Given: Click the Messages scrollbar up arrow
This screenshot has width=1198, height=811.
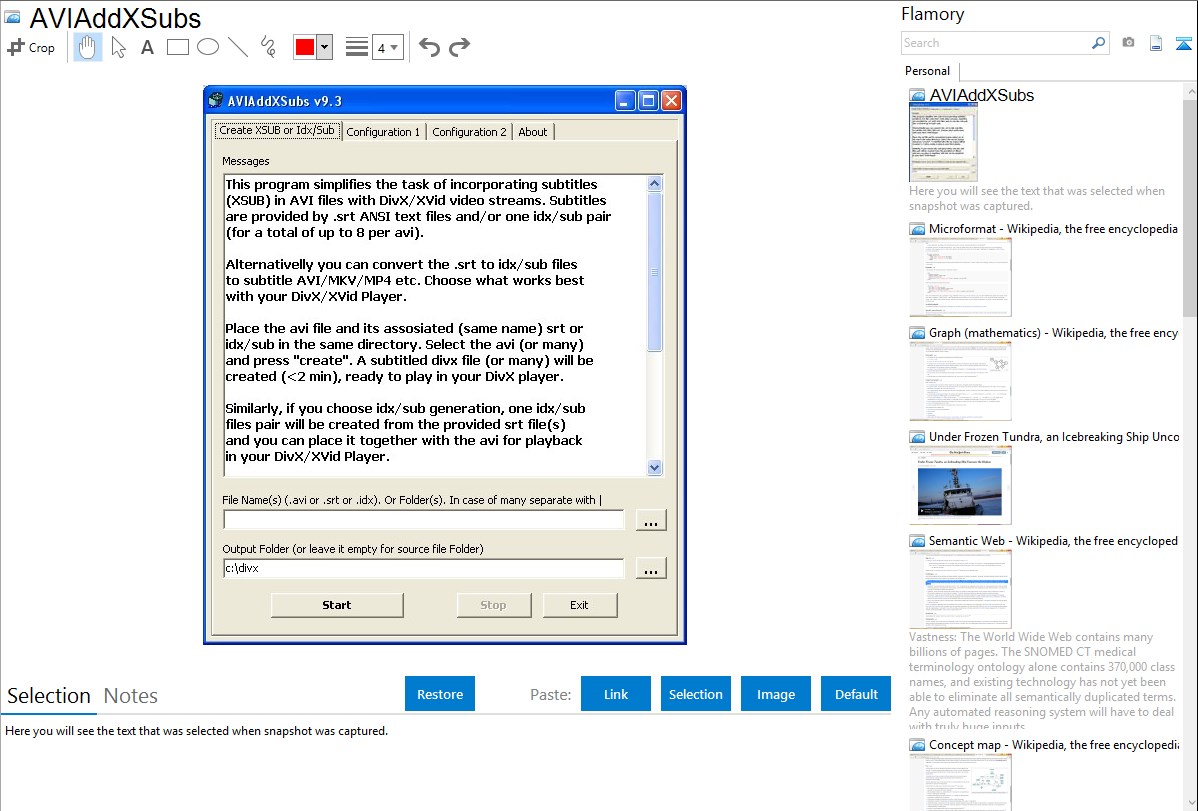Looking at the screenshot, I should [654, 183].
